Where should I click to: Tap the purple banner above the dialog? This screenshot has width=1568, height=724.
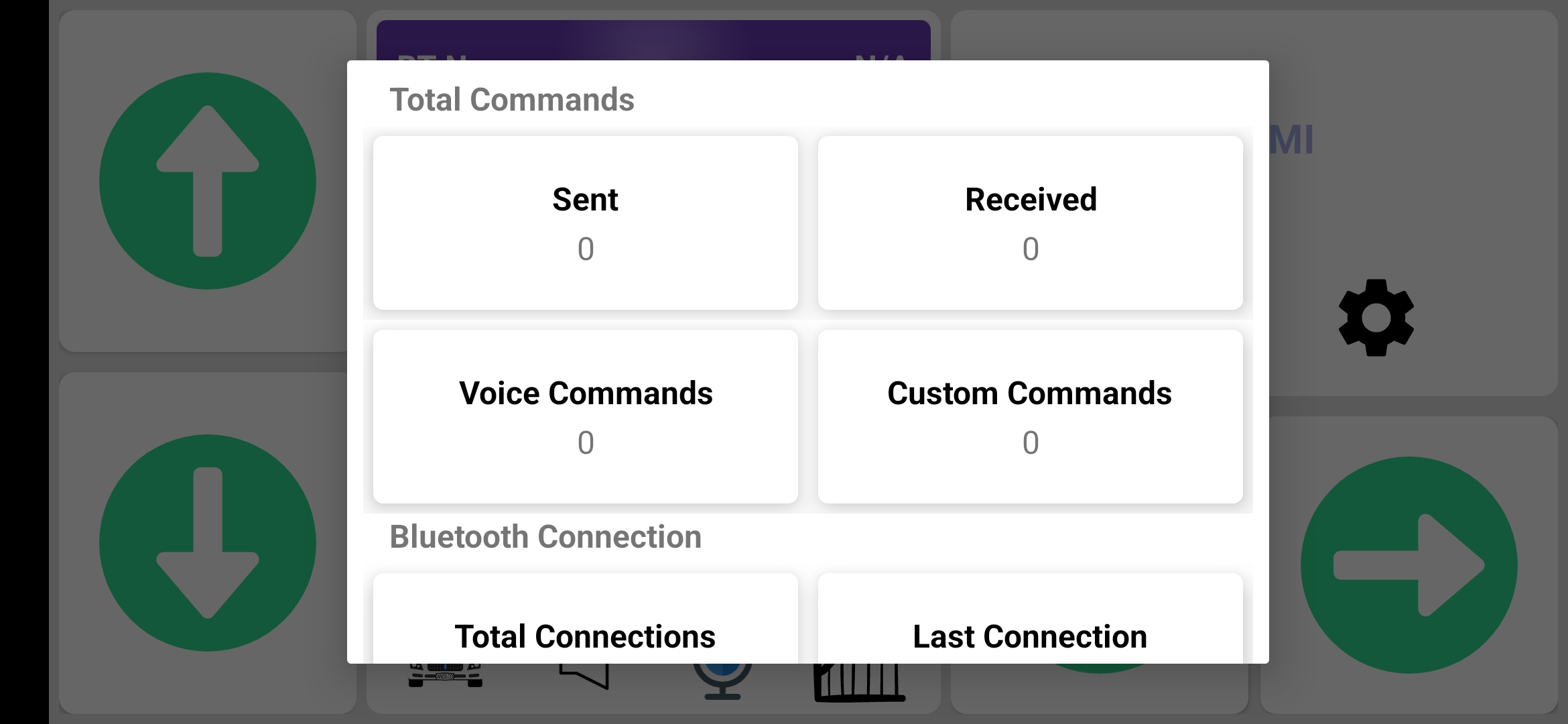pyautogui.click(x=653, y=39)
